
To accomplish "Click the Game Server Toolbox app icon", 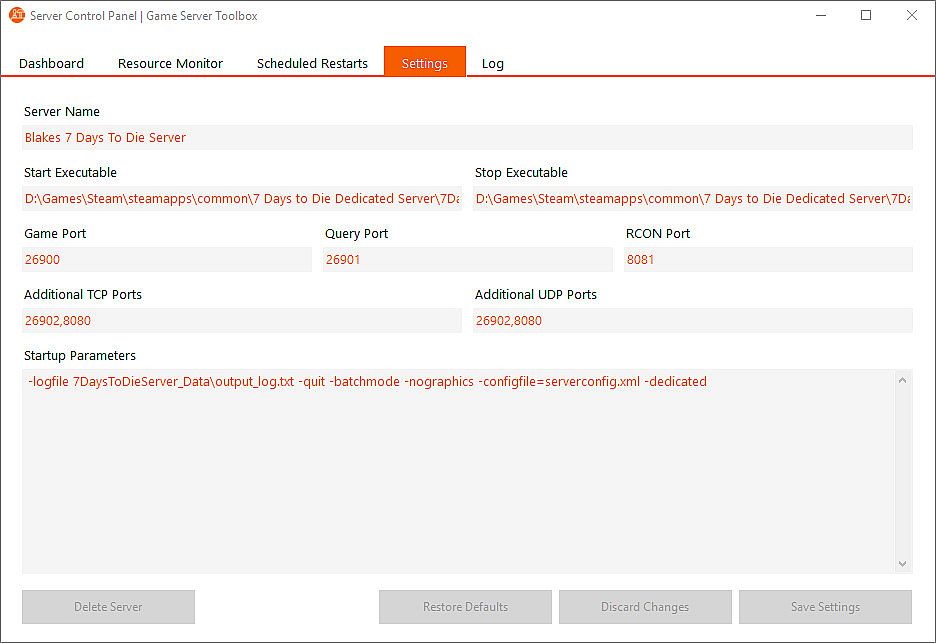I will (17, 15).
